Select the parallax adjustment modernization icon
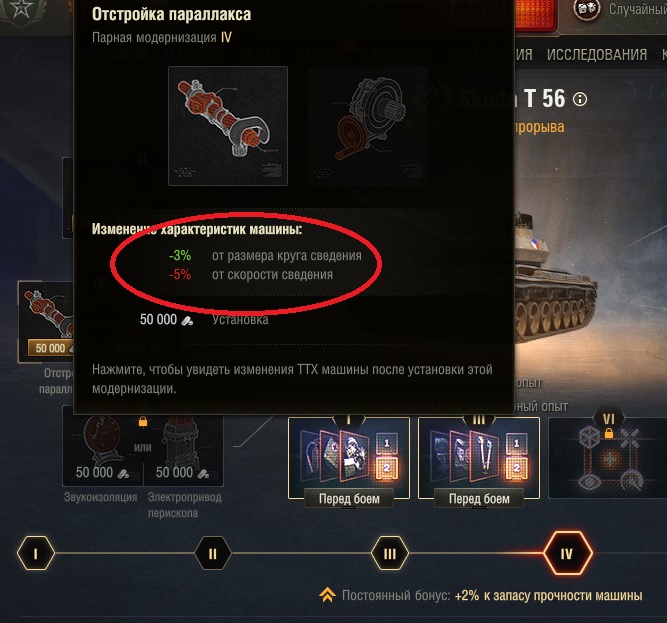667x623 pixels. [x=228, y=126]
